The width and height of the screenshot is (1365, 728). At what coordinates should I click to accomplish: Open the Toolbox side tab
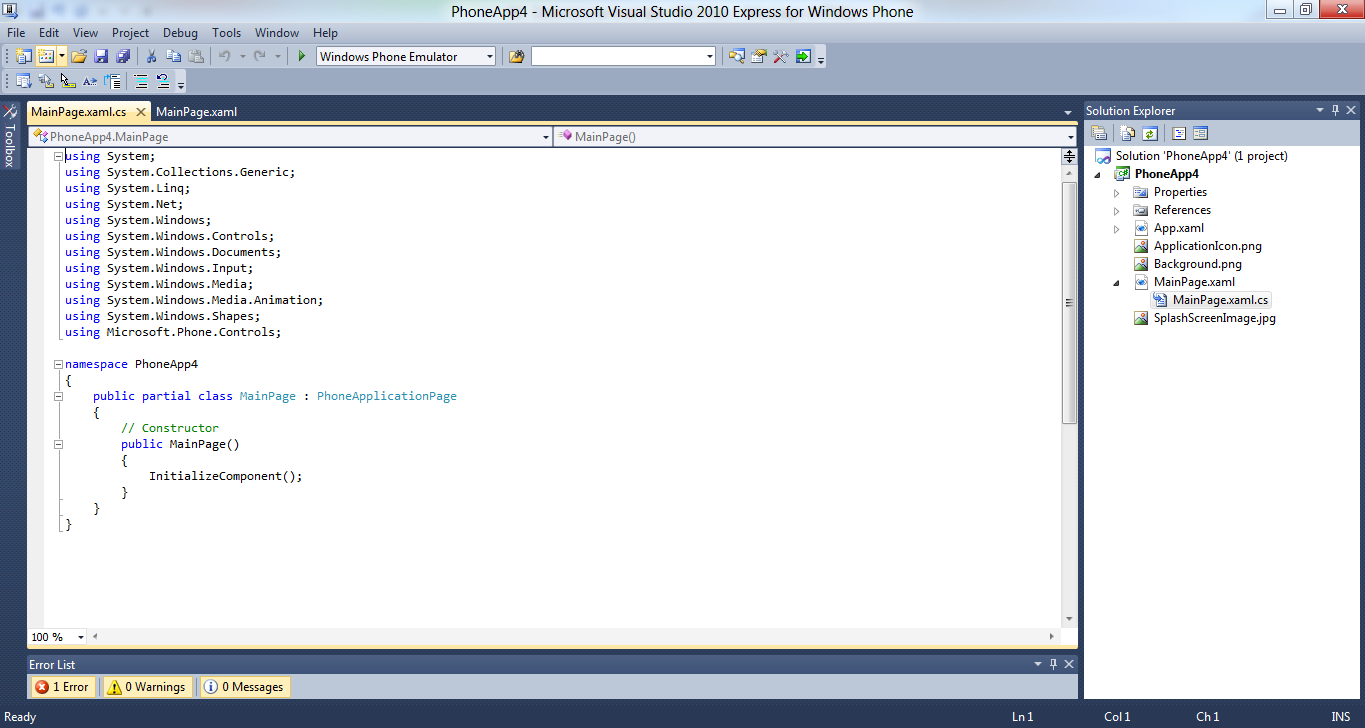pyautogui.click(x=9, y=135)
